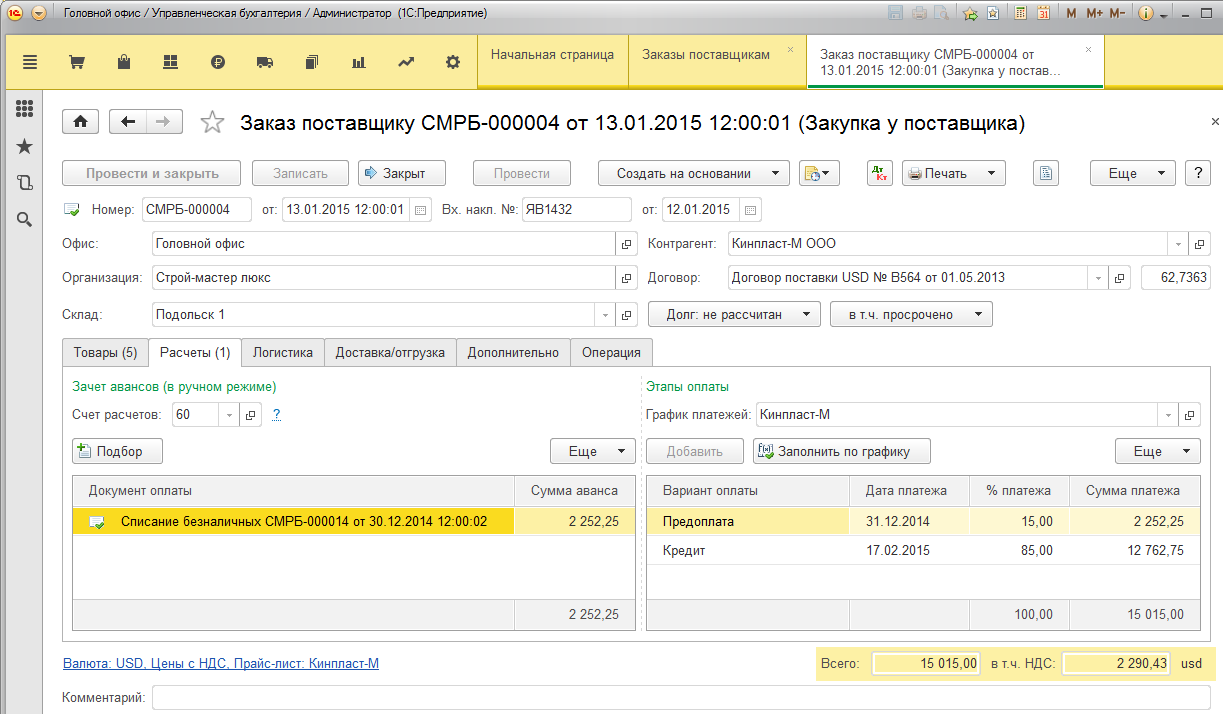Open the warehouse shelves section icon

[x=171, y=62]
